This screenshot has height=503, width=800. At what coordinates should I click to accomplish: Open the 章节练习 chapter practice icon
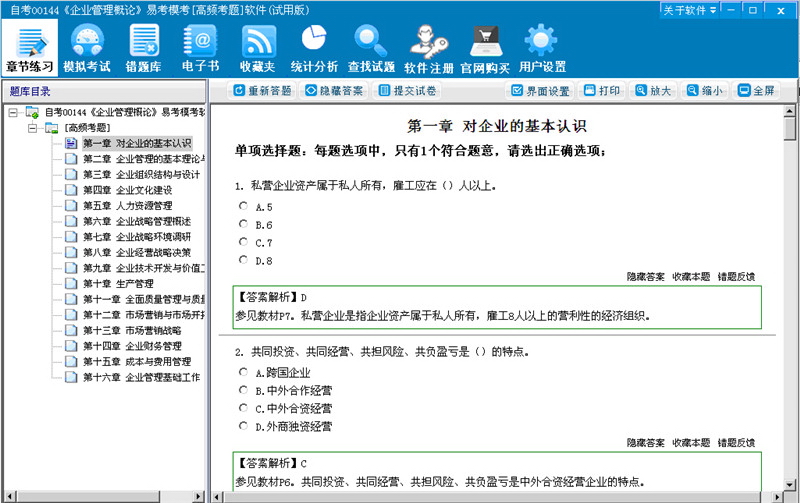tap(30, 48)
